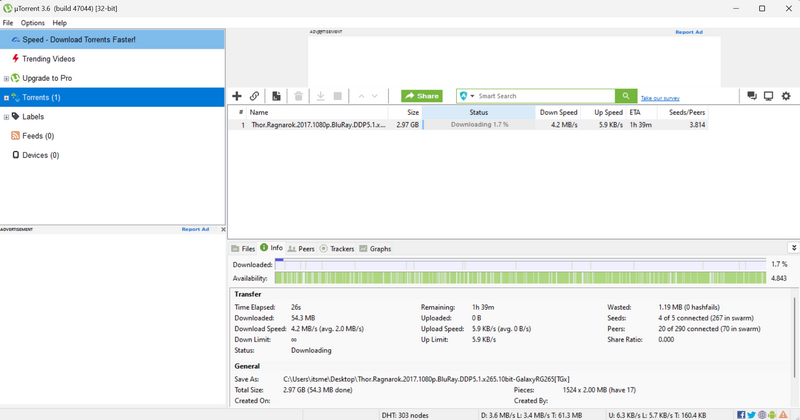The image size is (800, 420).
Task: Expand the Labels tree node
Action: tap(6, 117)
